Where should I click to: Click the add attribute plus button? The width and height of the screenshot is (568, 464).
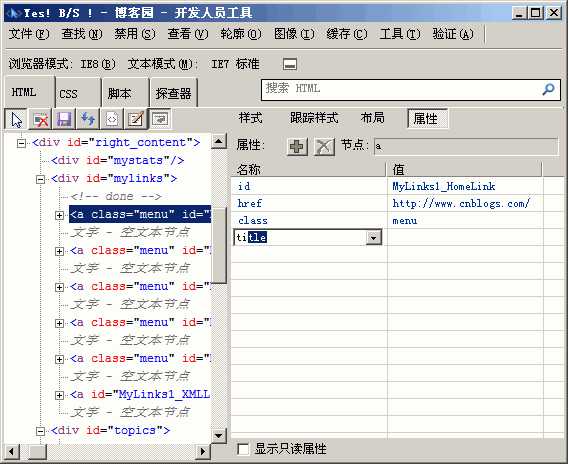click(x=297, y=147)
